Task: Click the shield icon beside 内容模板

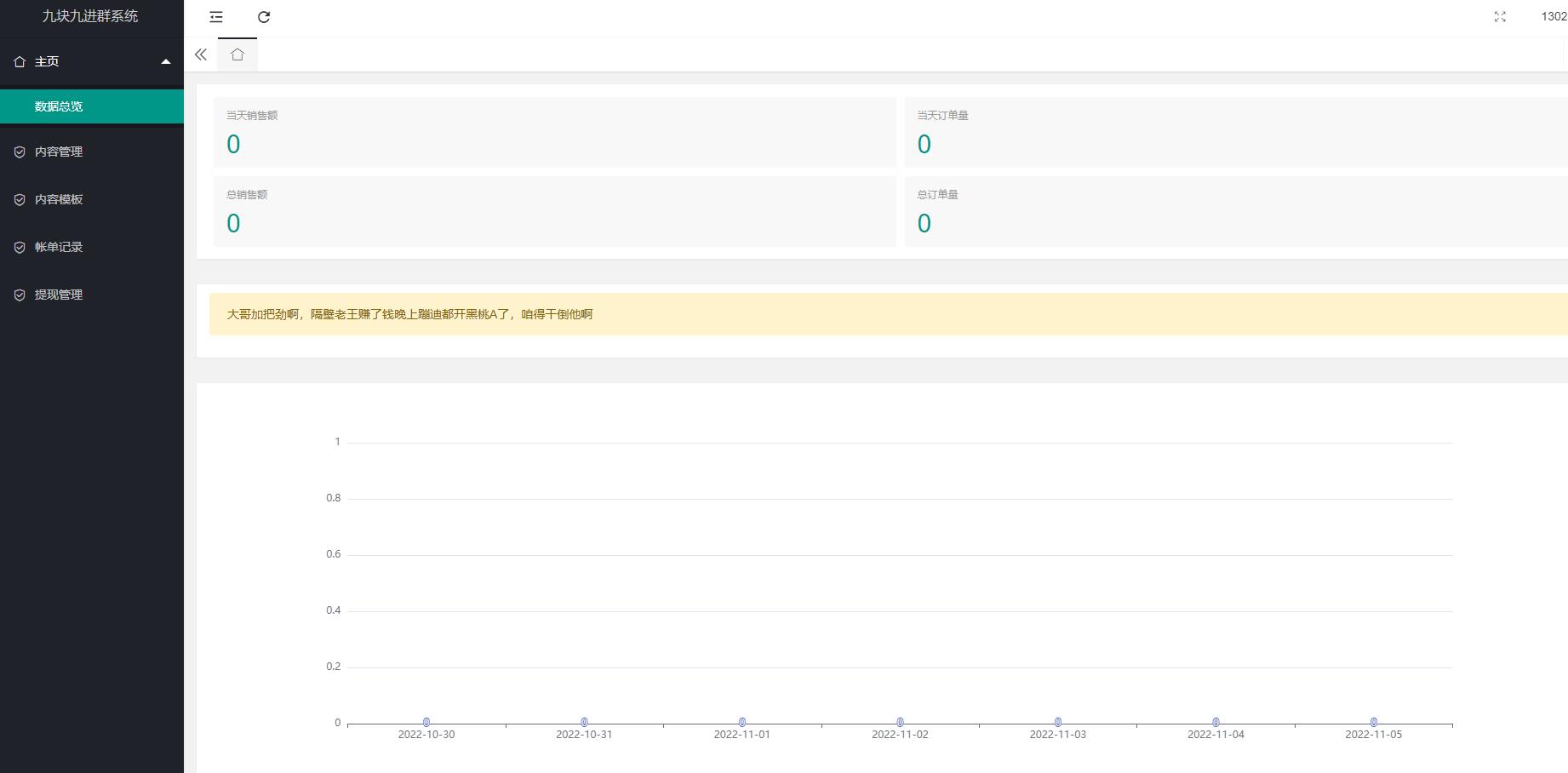Action: 20,200
